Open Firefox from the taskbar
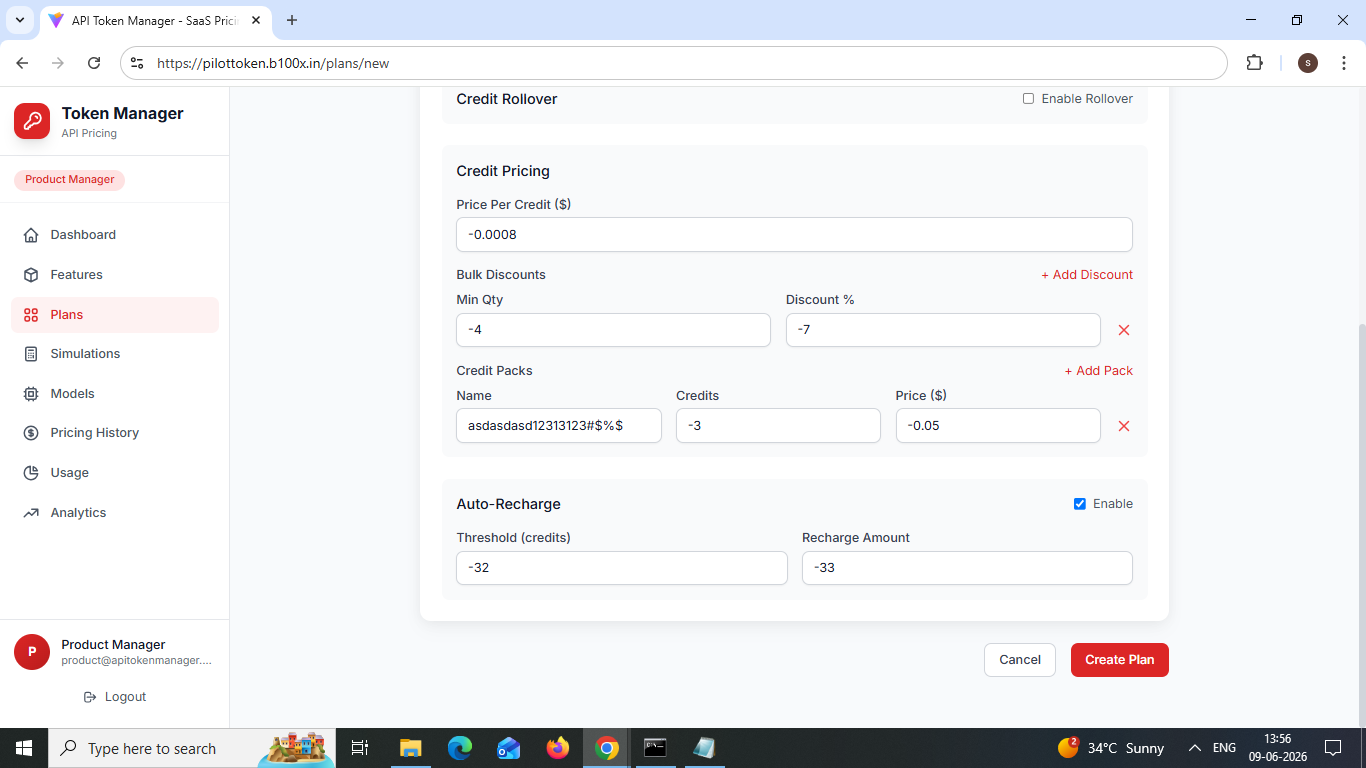The image size is (1366, 768). (x=557, y=748)
